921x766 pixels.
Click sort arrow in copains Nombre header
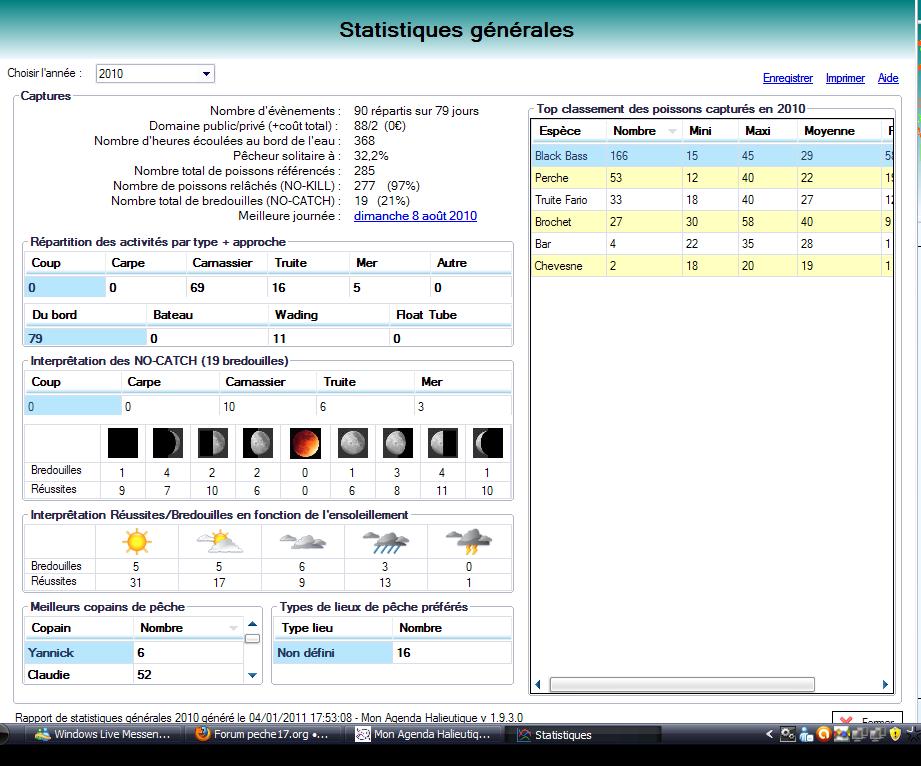tap(234, 628)
